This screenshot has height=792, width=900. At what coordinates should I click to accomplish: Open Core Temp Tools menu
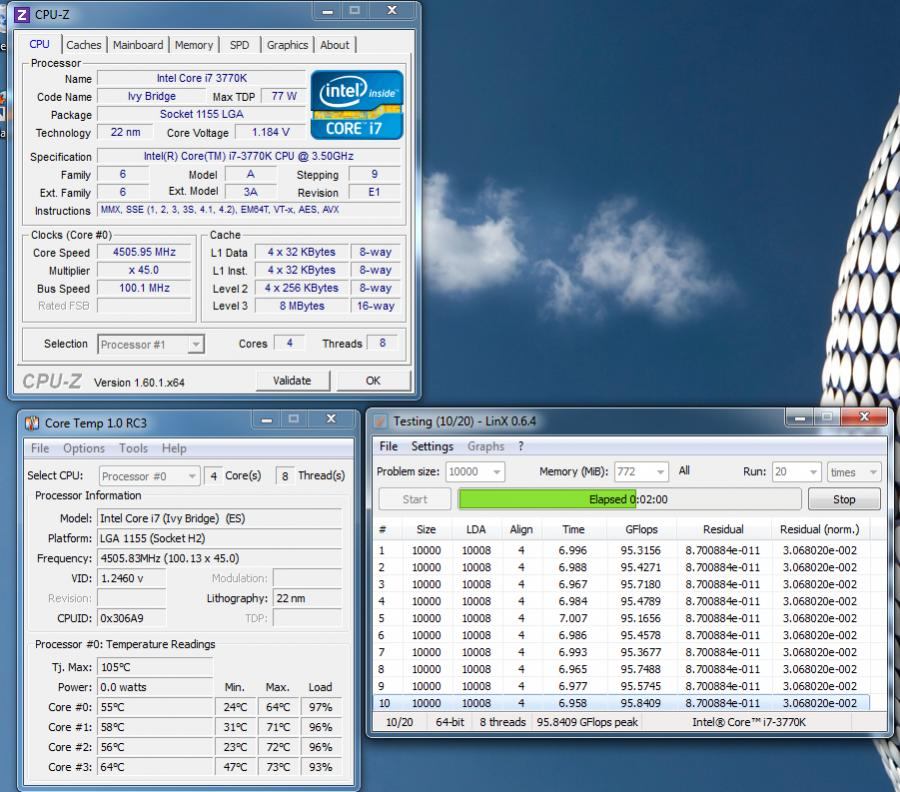[x=133, y=448]
